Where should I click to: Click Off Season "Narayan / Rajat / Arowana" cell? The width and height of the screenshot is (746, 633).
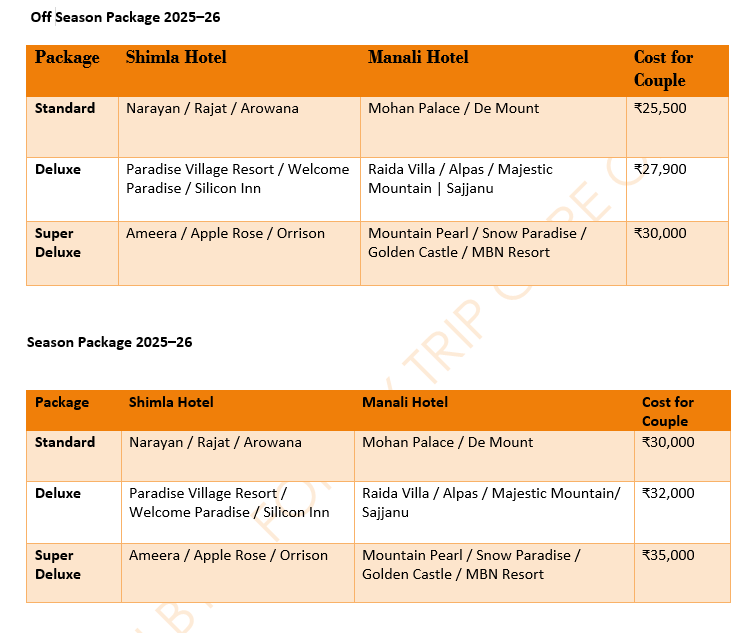tap(212, 108)
